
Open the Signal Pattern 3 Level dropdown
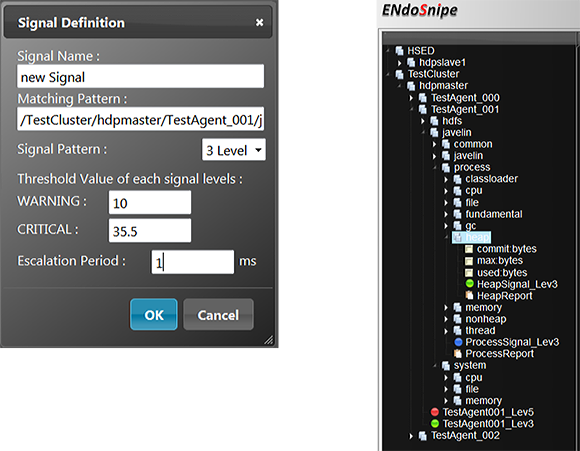pyautogui.click(x=234, y=150)
